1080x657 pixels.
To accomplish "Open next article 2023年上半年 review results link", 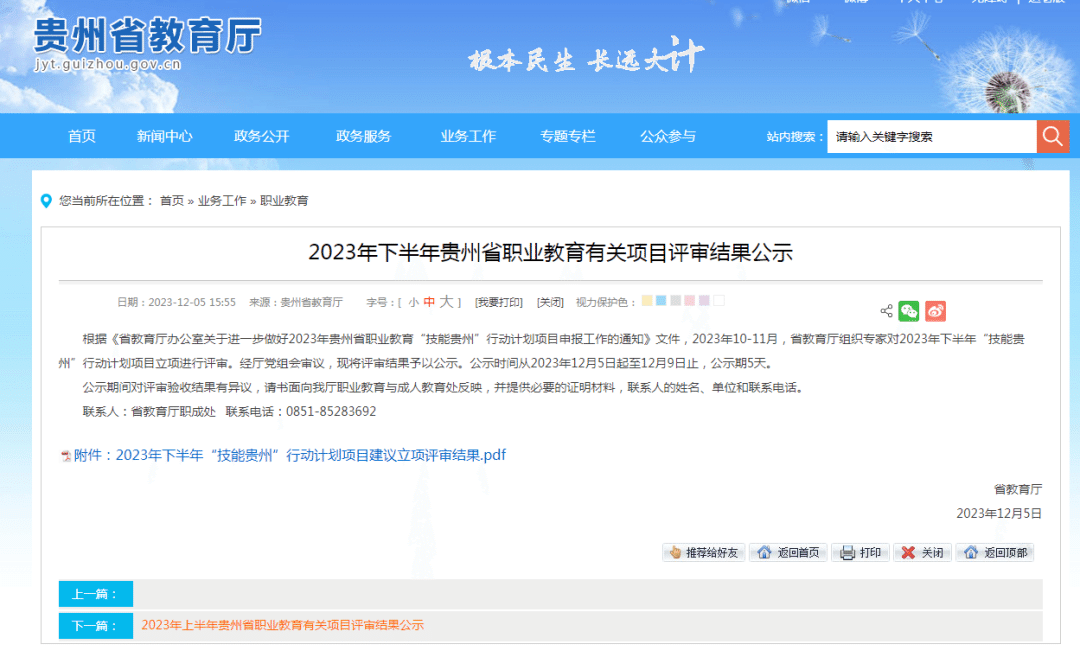I will [x=282, y=625].
